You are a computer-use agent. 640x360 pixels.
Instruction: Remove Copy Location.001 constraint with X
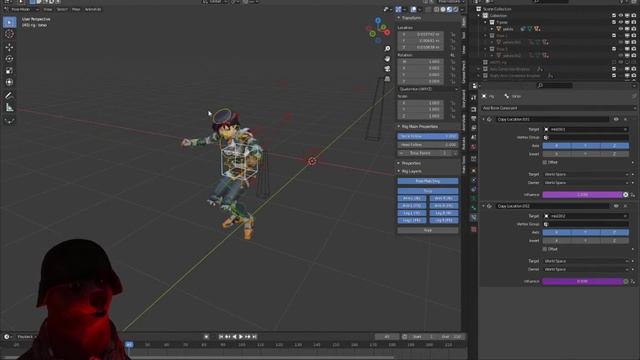coord(625,119)
